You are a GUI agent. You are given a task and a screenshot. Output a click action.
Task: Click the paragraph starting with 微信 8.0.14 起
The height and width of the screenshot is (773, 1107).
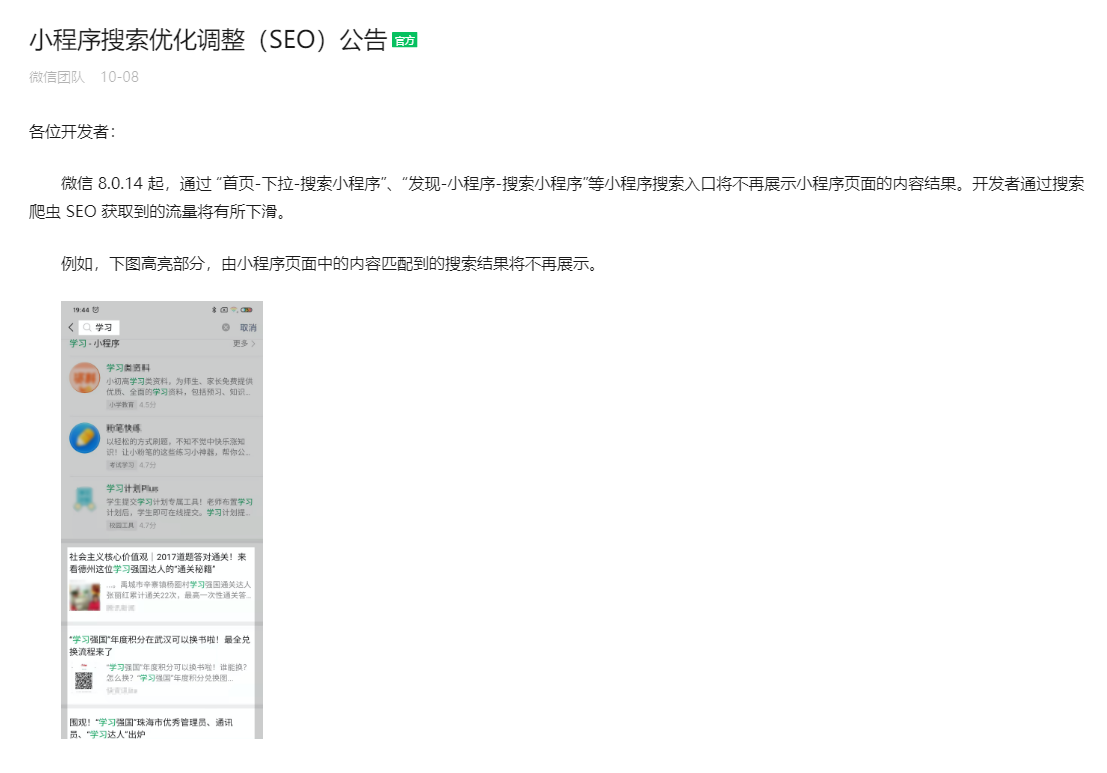tap(556, 198)
